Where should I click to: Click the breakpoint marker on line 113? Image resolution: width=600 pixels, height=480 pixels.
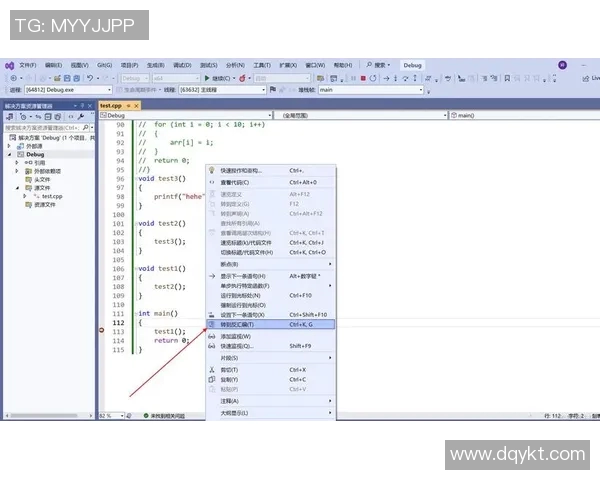point(103,331)
